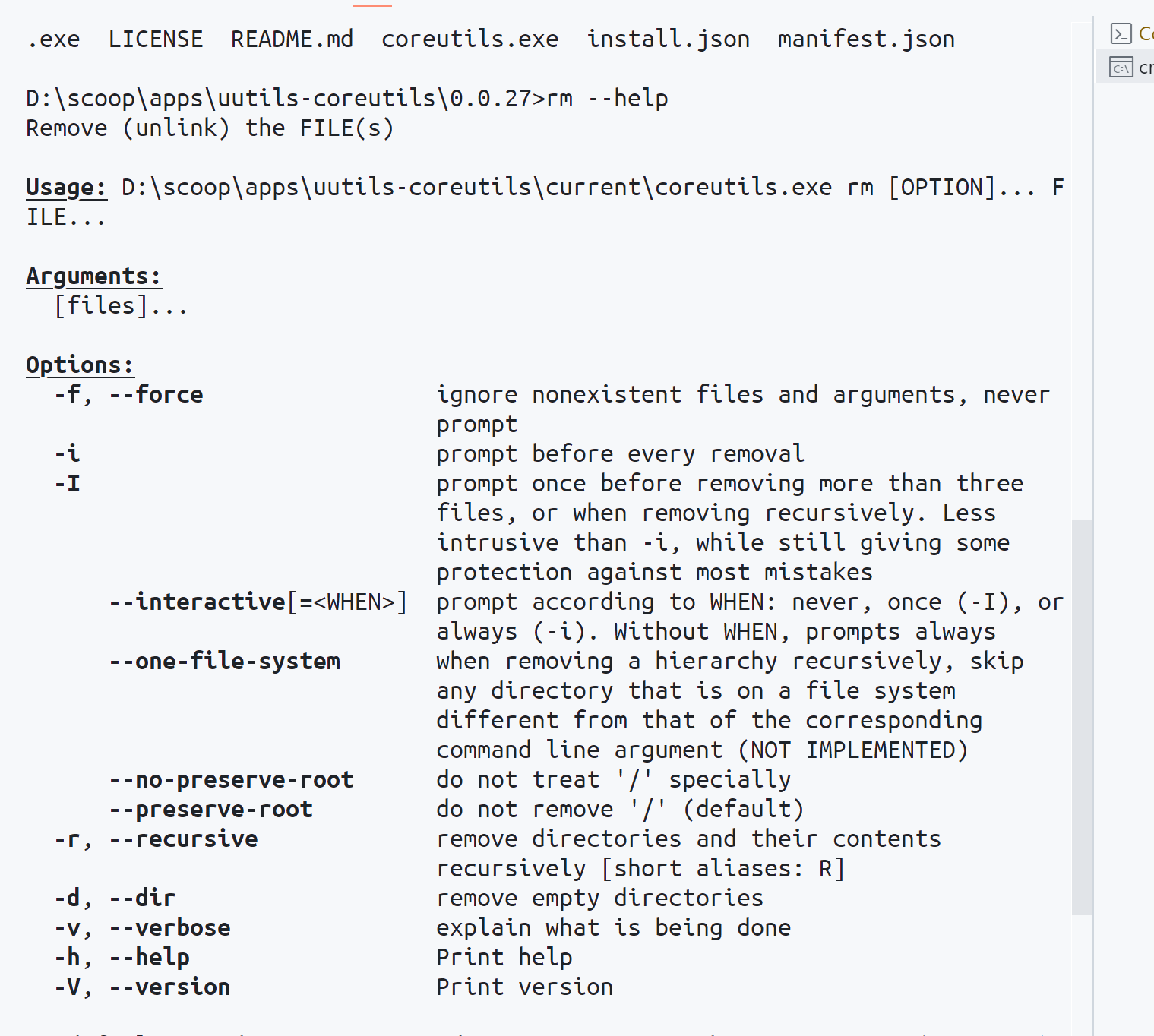Click the underlined Options: heading
This screenshot has height=1036, width=1154.
(x=80, y=365)
